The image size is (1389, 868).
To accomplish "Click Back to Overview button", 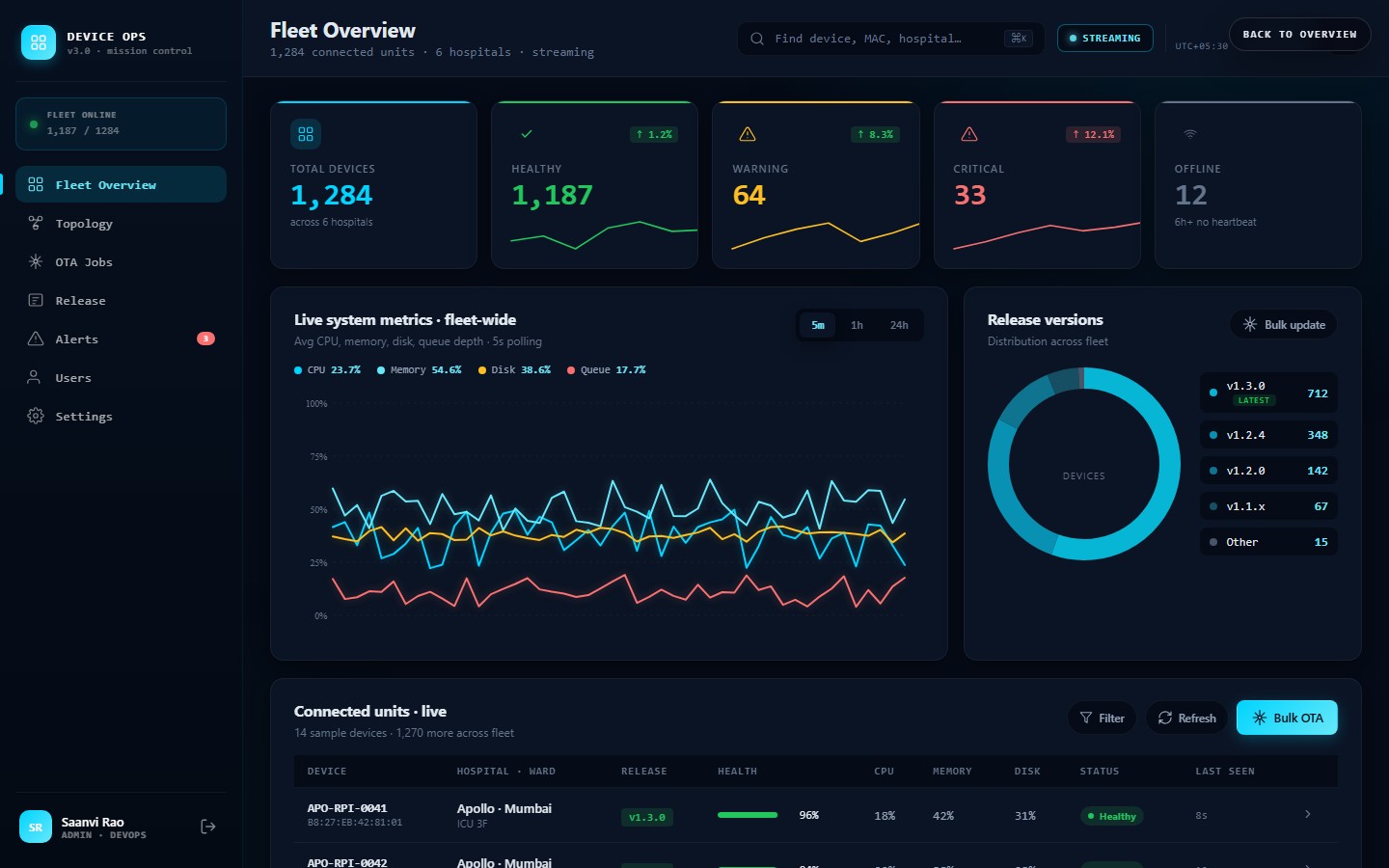I will [x=1299, y=34].
